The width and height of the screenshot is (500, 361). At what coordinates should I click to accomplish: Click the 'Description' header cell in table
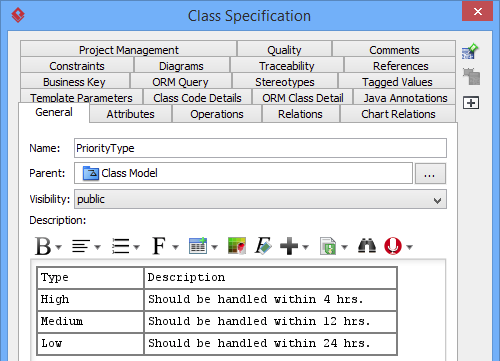(270, 278)
